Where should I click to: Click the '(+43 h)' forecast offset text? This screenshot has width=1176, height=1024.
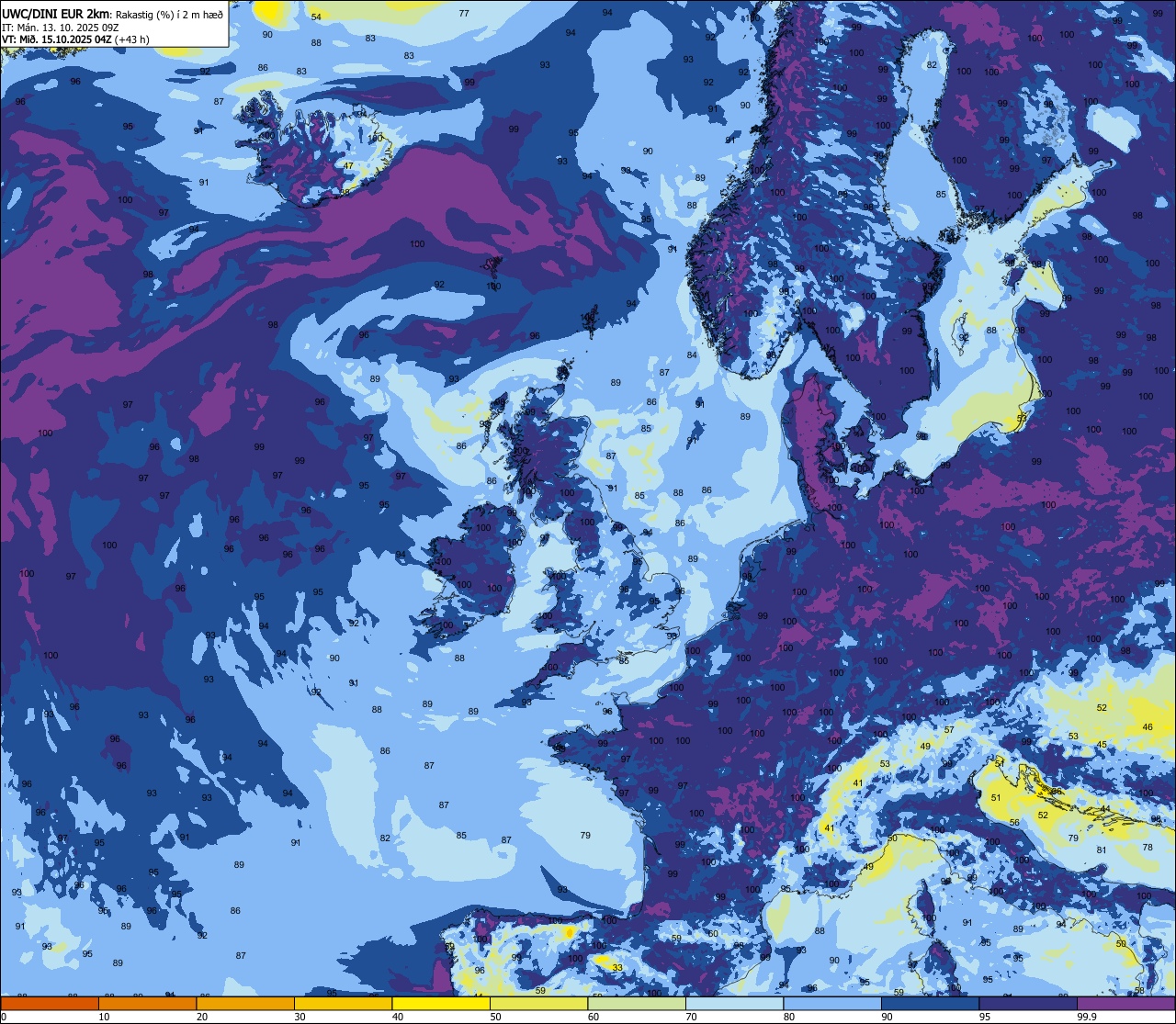coord(133,39)
